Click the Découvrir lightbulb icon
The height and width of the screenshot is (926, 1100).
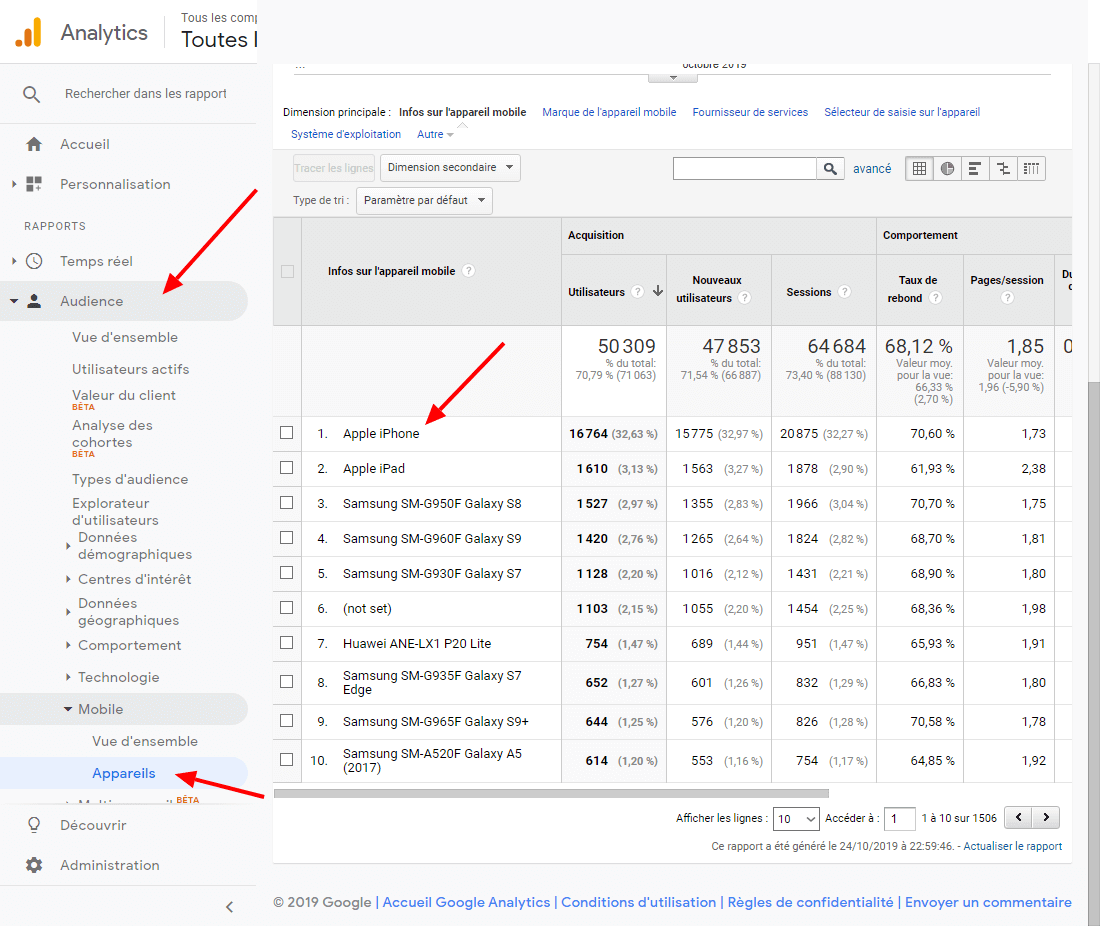(34, 825)
